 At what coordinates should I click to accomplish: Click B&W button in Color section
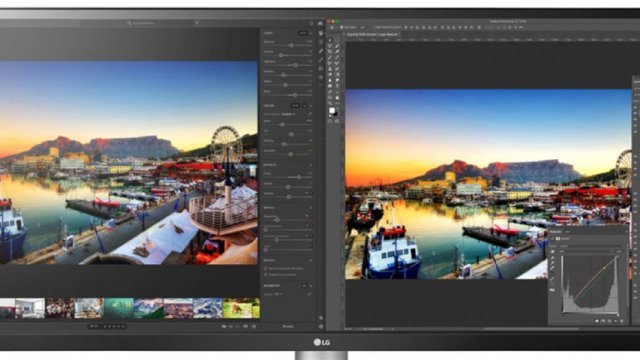pos(295,106)
